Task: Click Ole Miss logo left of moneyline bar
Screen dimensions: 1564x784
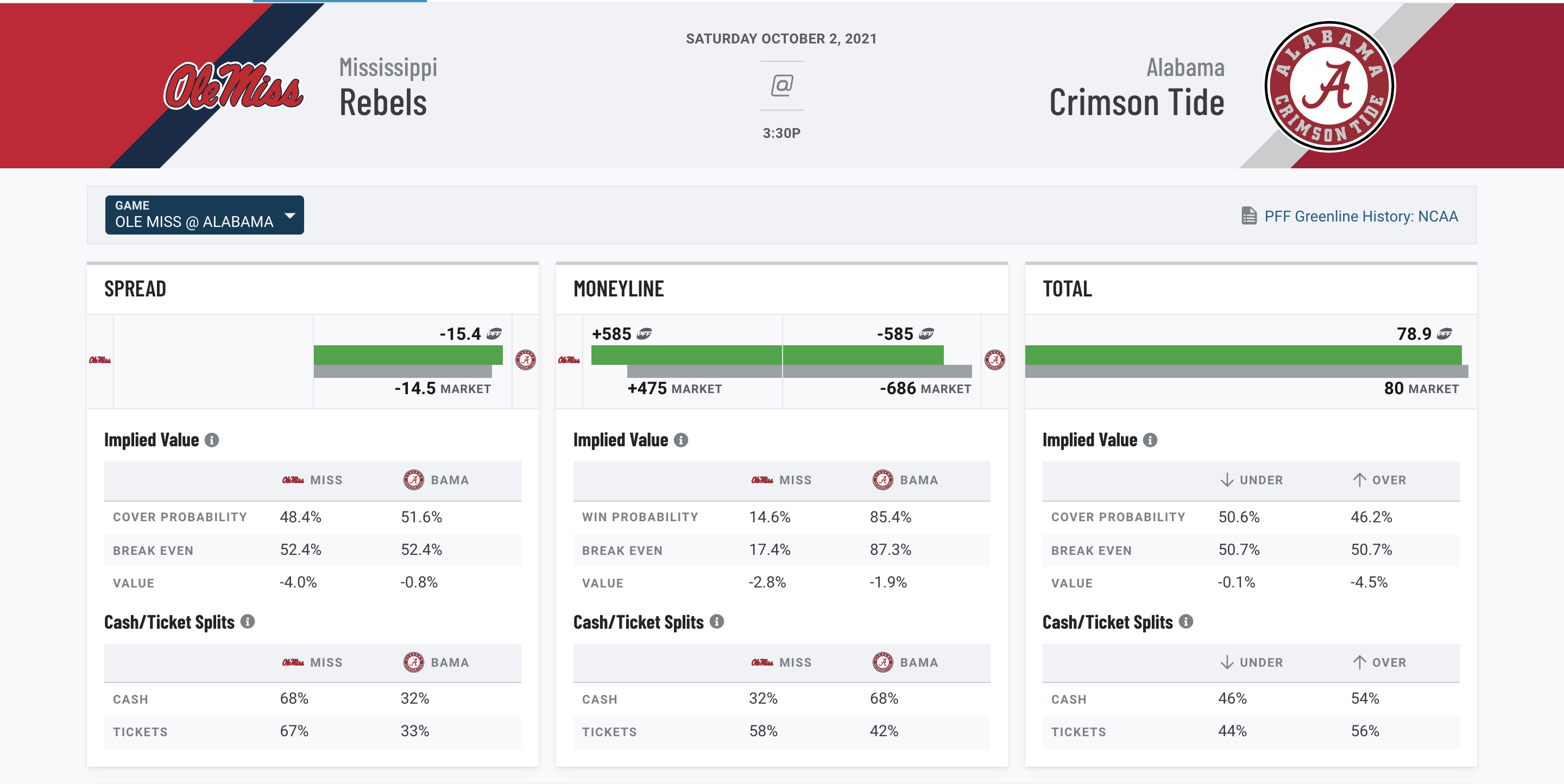Action: 569,361
